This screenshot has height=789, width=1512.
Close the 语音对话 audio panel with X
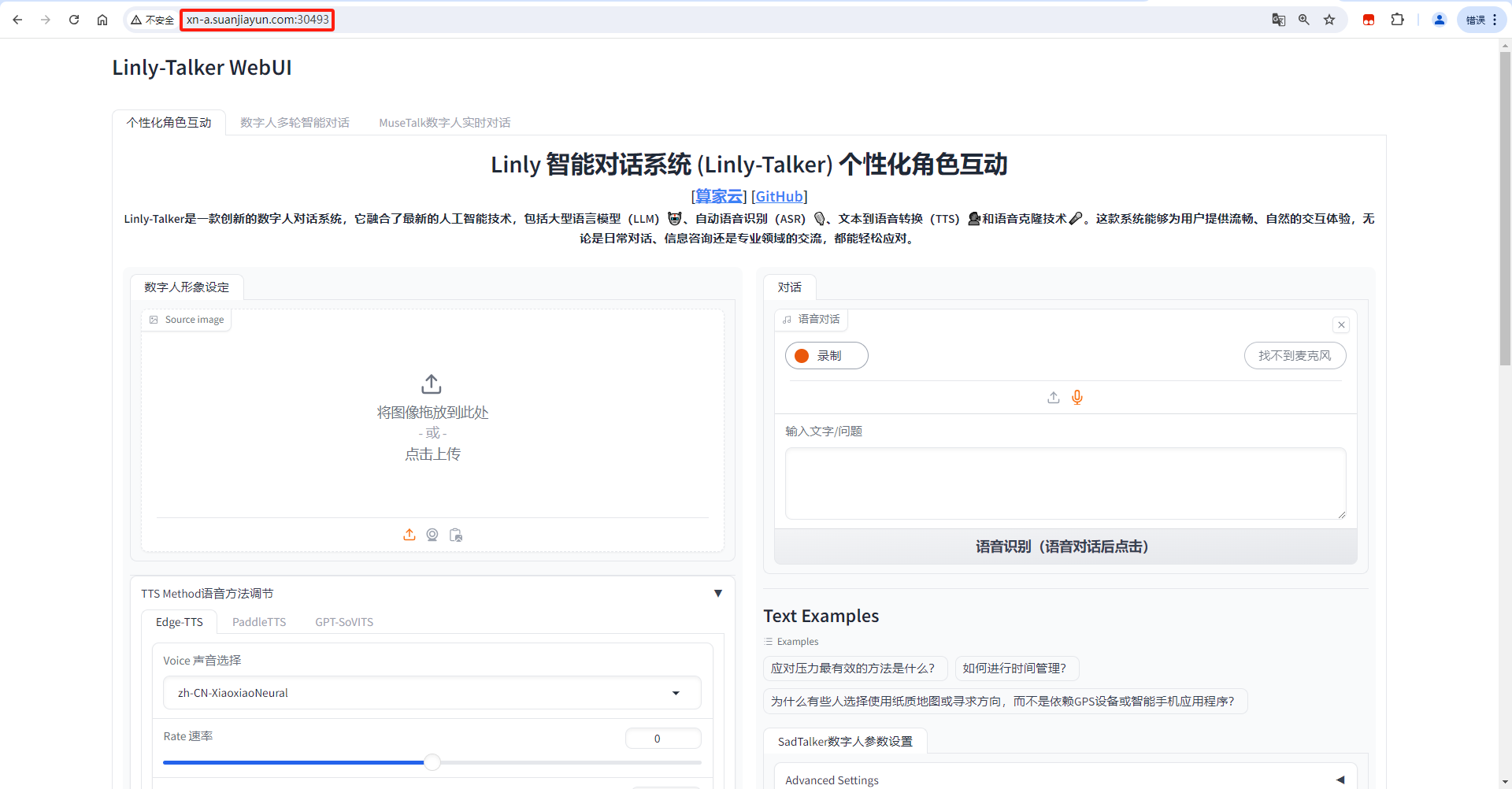[1341, 324]
